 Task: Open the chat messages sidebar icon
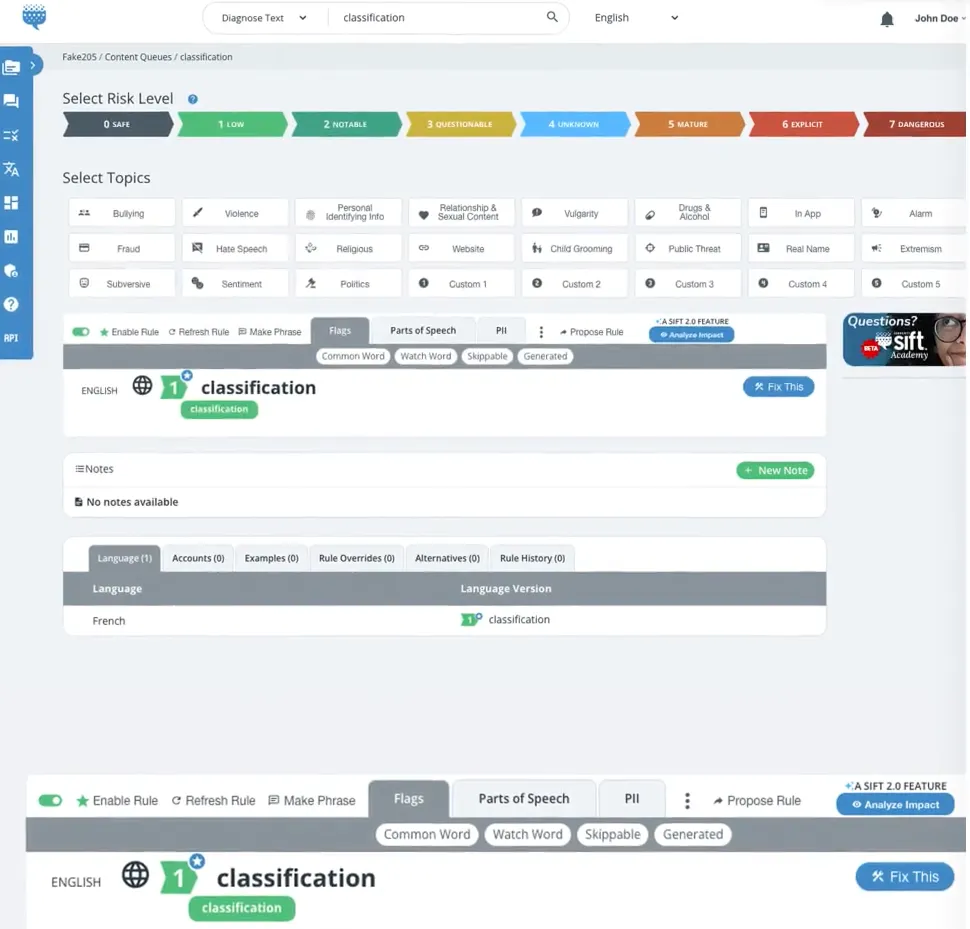[x=11, y=101]
